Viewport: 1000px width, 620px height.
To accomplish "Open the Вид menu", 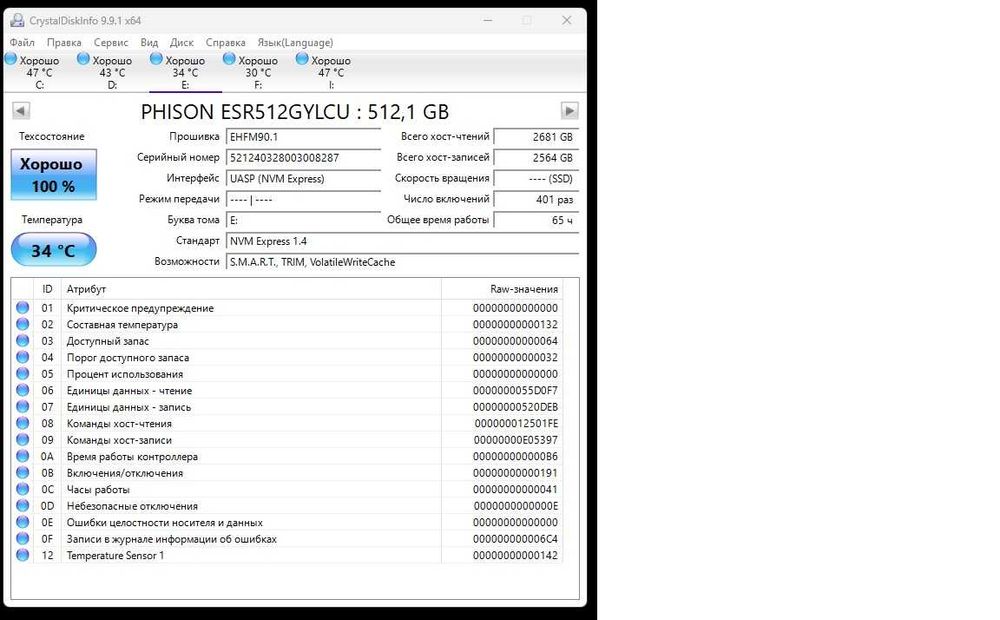I will (x=149, y=43).
